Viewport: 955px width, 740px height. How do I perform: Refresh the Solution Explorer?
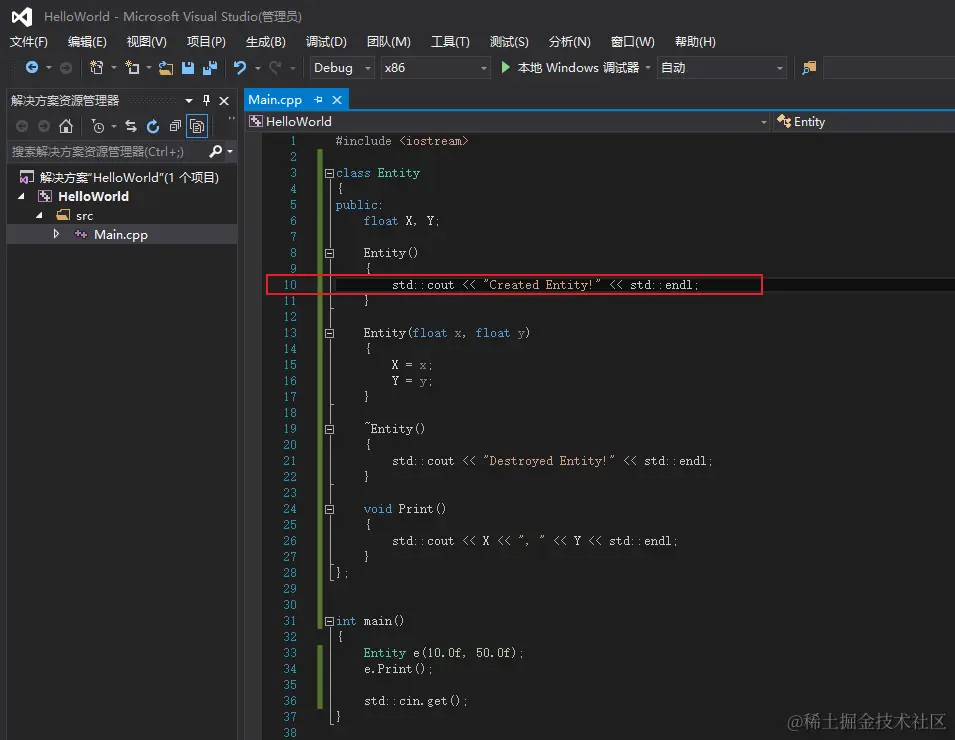153,126
